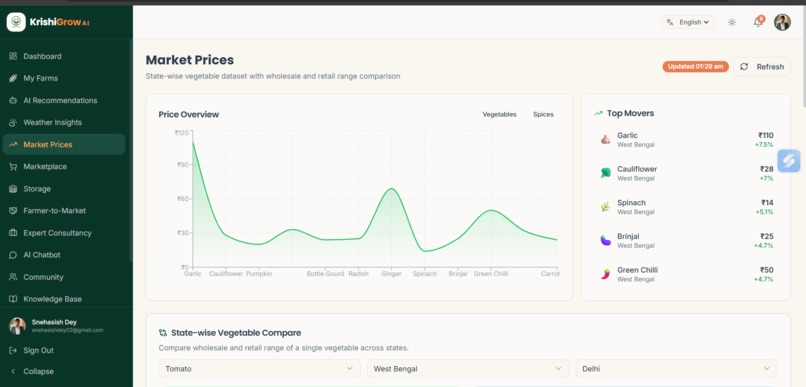The width and height of the screenshot is (806, 387).
Task: Click the Green Chilli ₹50 price value
Action: pyautogui.click(x=766, y=270)
